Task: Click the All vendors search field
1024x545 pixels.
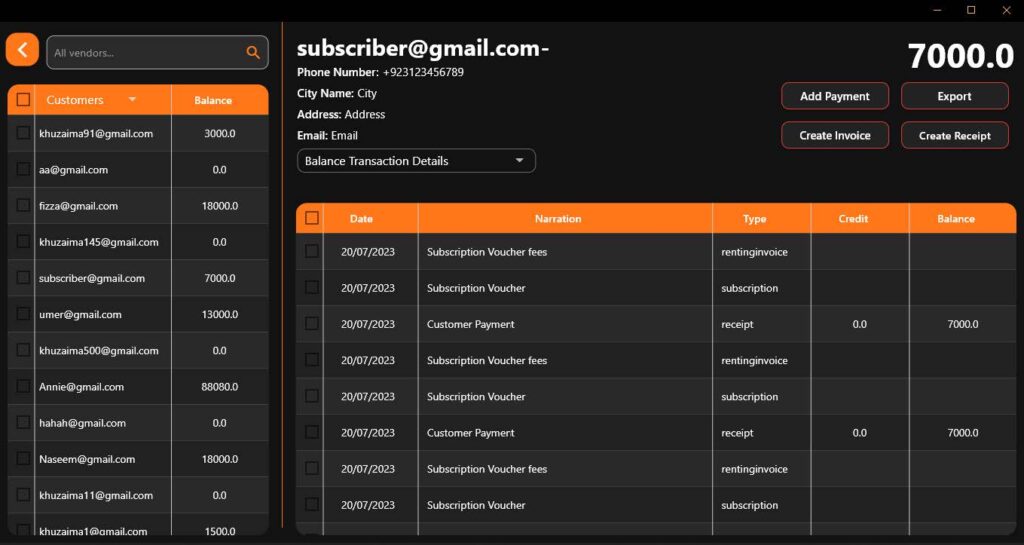Action: point(145,53)
